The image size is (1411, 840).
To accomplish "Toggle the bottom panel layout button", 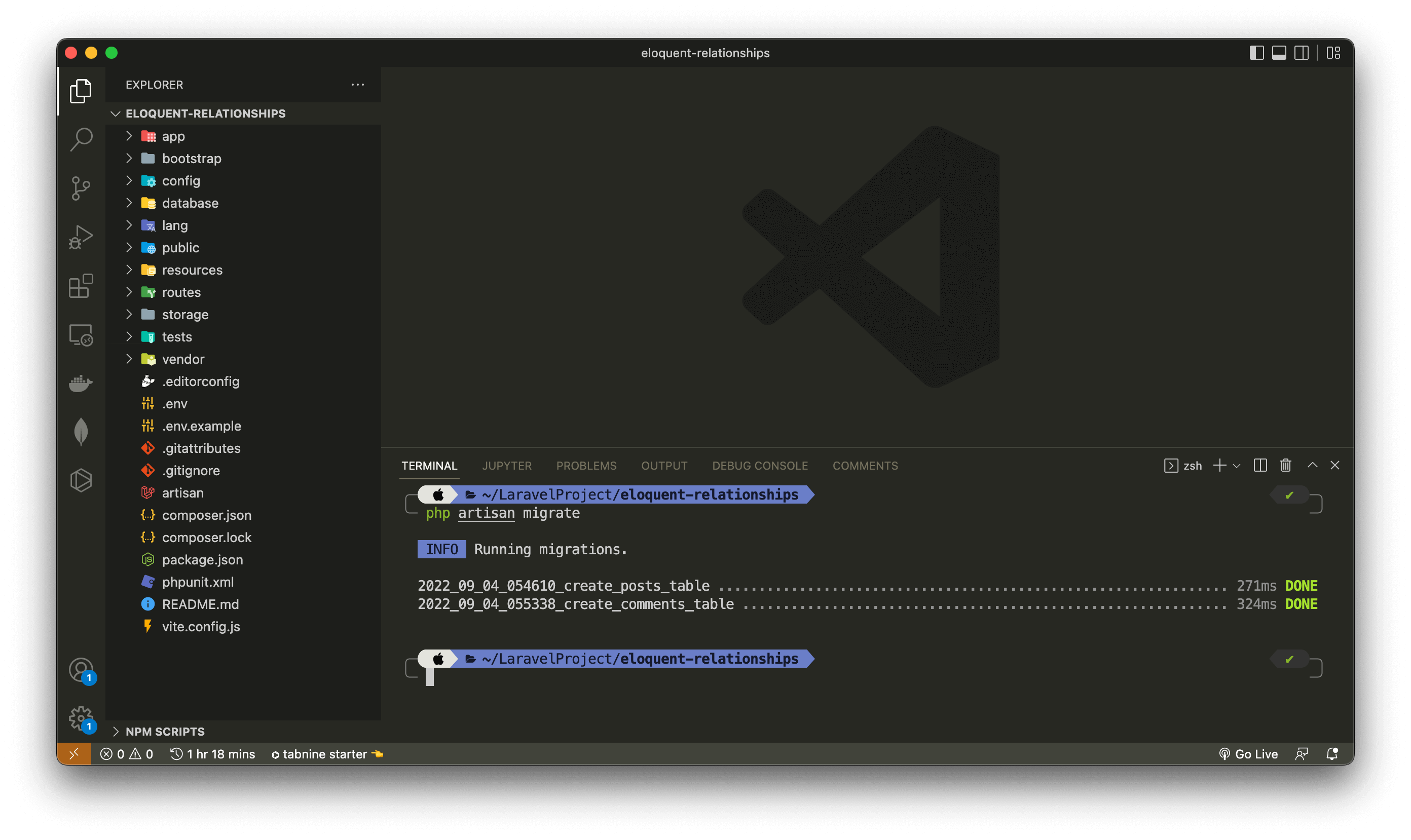I will tap(1279, 53).
